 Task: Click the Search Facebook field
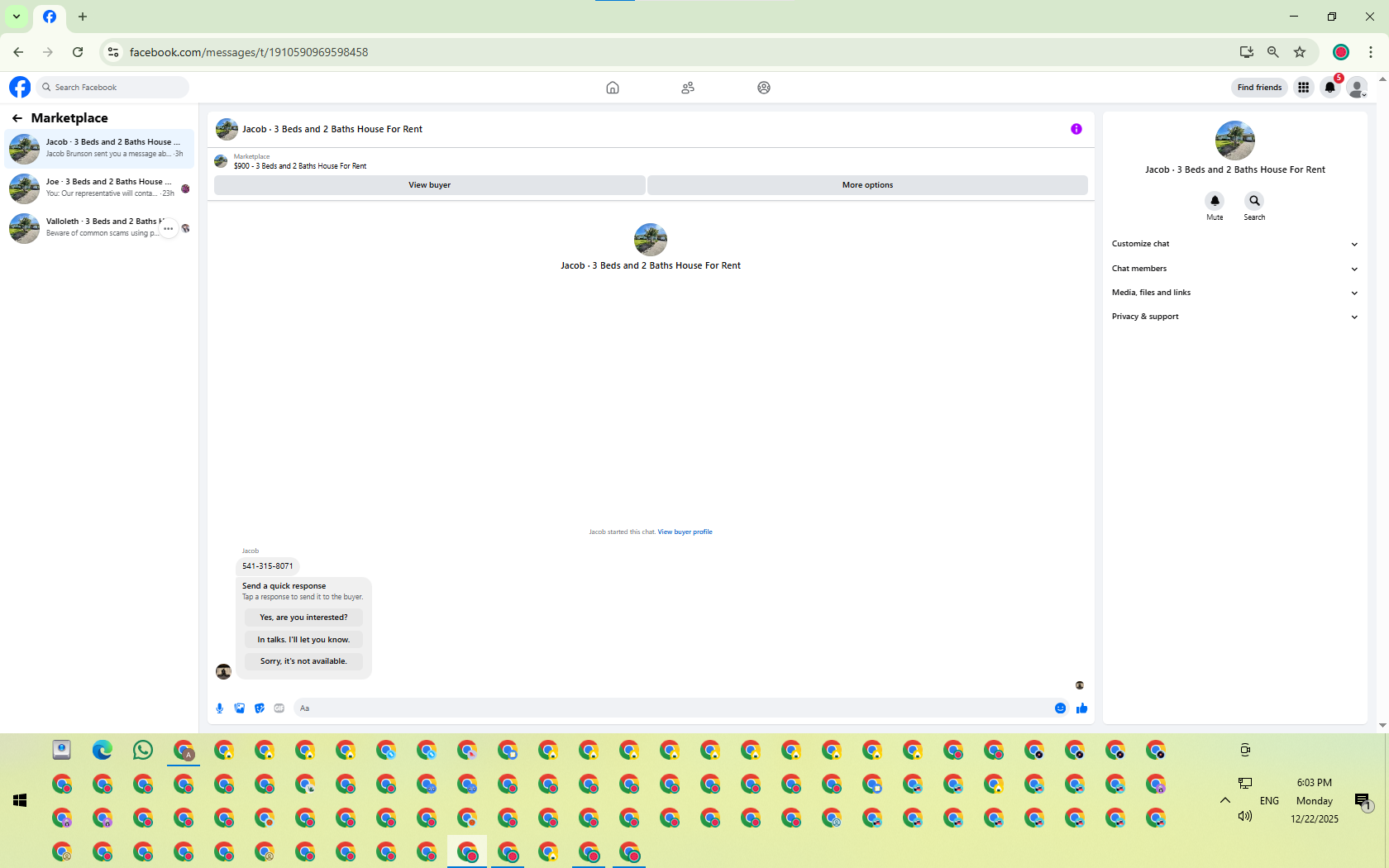click(x=112, y=88)
